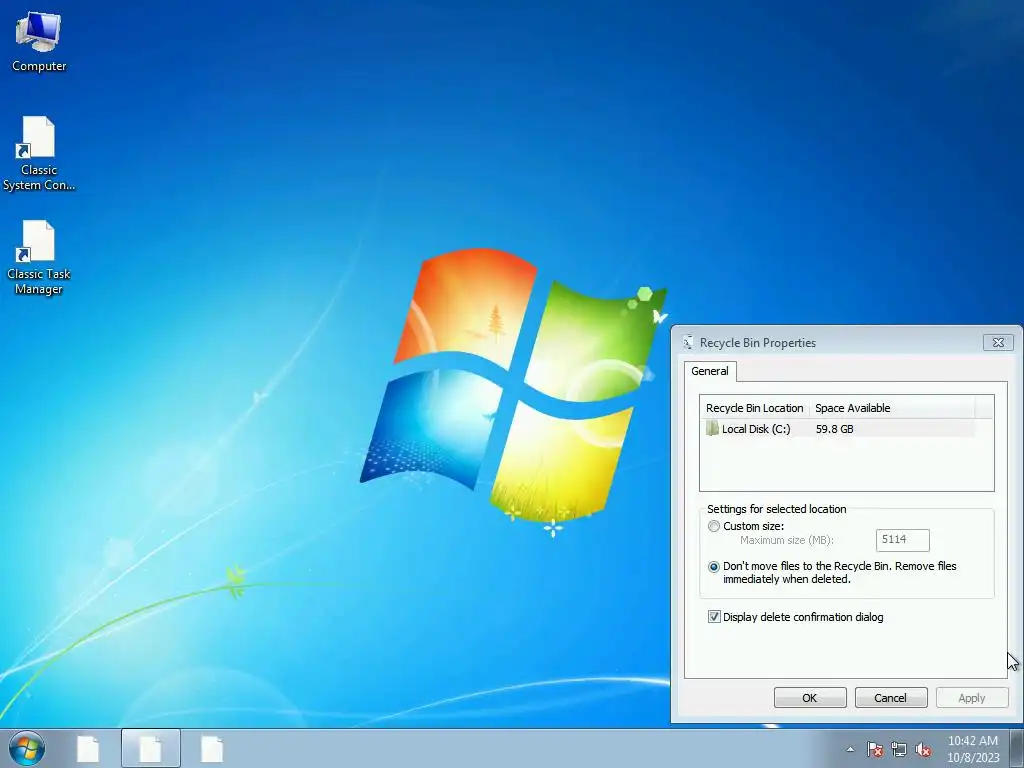Open the Windows Start menu orb
The image size is (1024, 768).
27,748
